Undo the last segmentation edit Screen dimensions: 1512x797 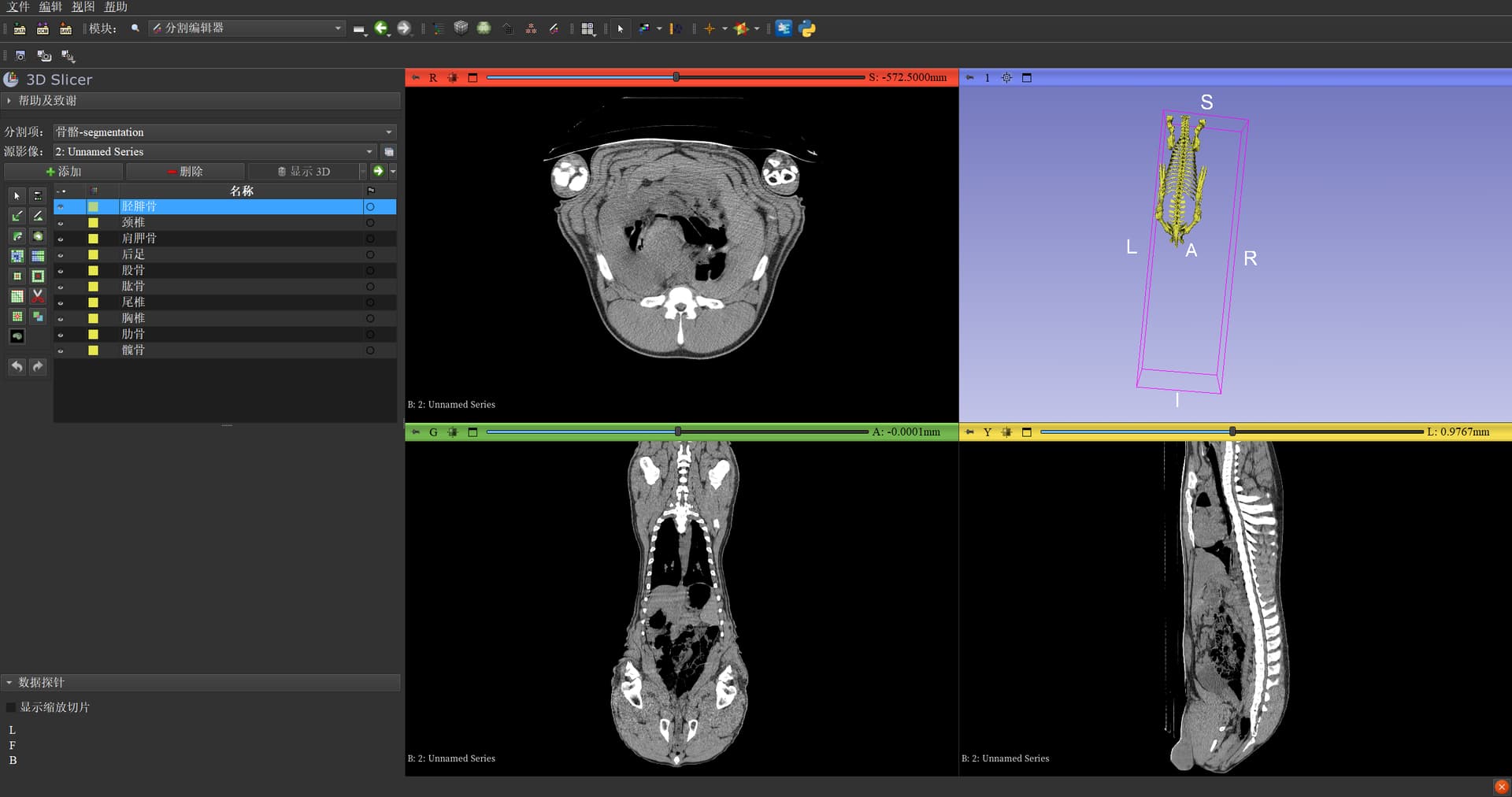click(x=17, y=367)
